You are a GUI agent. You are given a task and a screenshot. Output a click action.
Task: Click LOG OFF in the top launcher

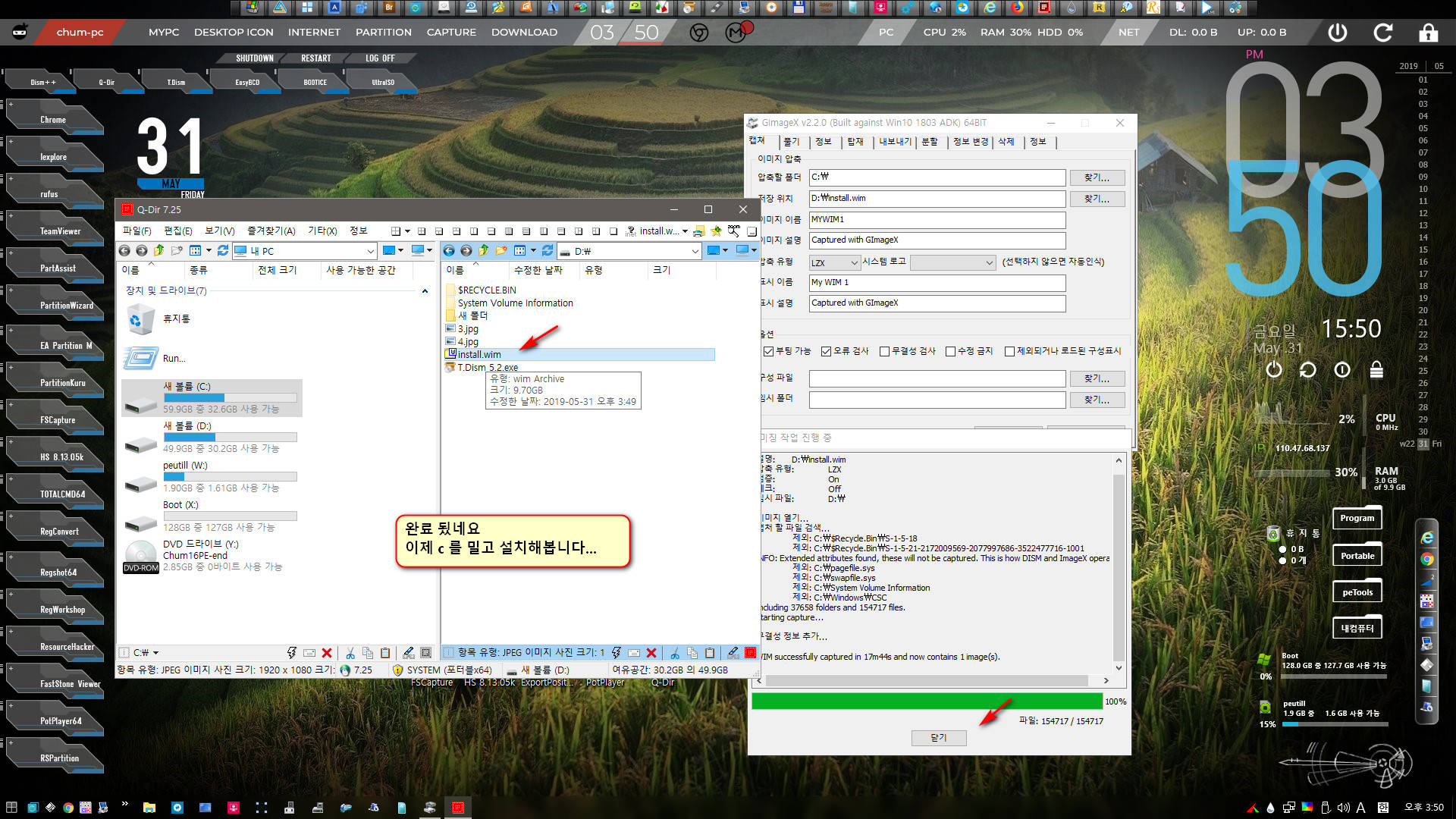click(380, 58)
